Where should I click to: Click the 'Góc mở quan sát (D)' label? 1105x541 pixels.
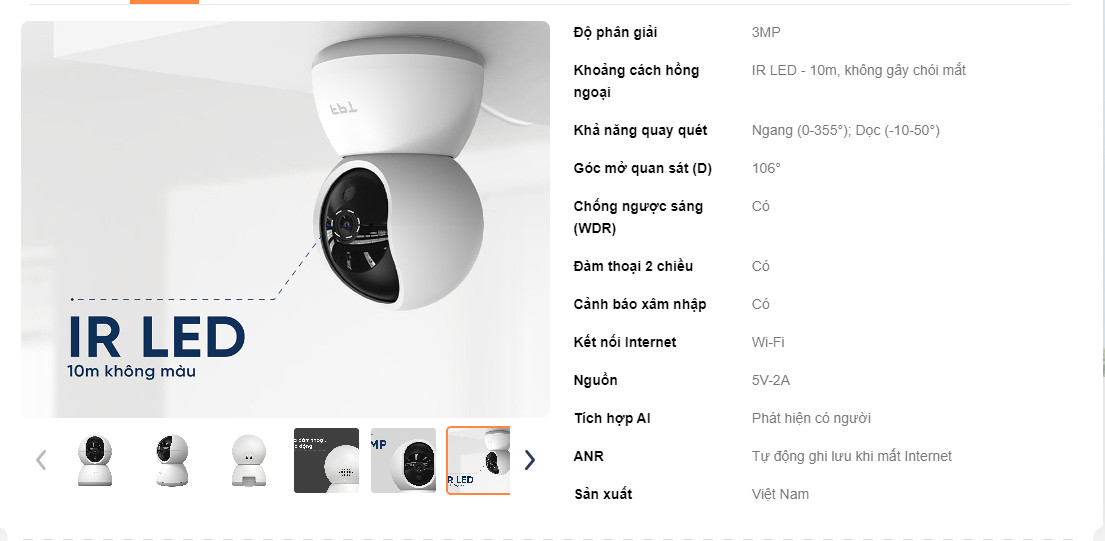(x=643, y=168)
